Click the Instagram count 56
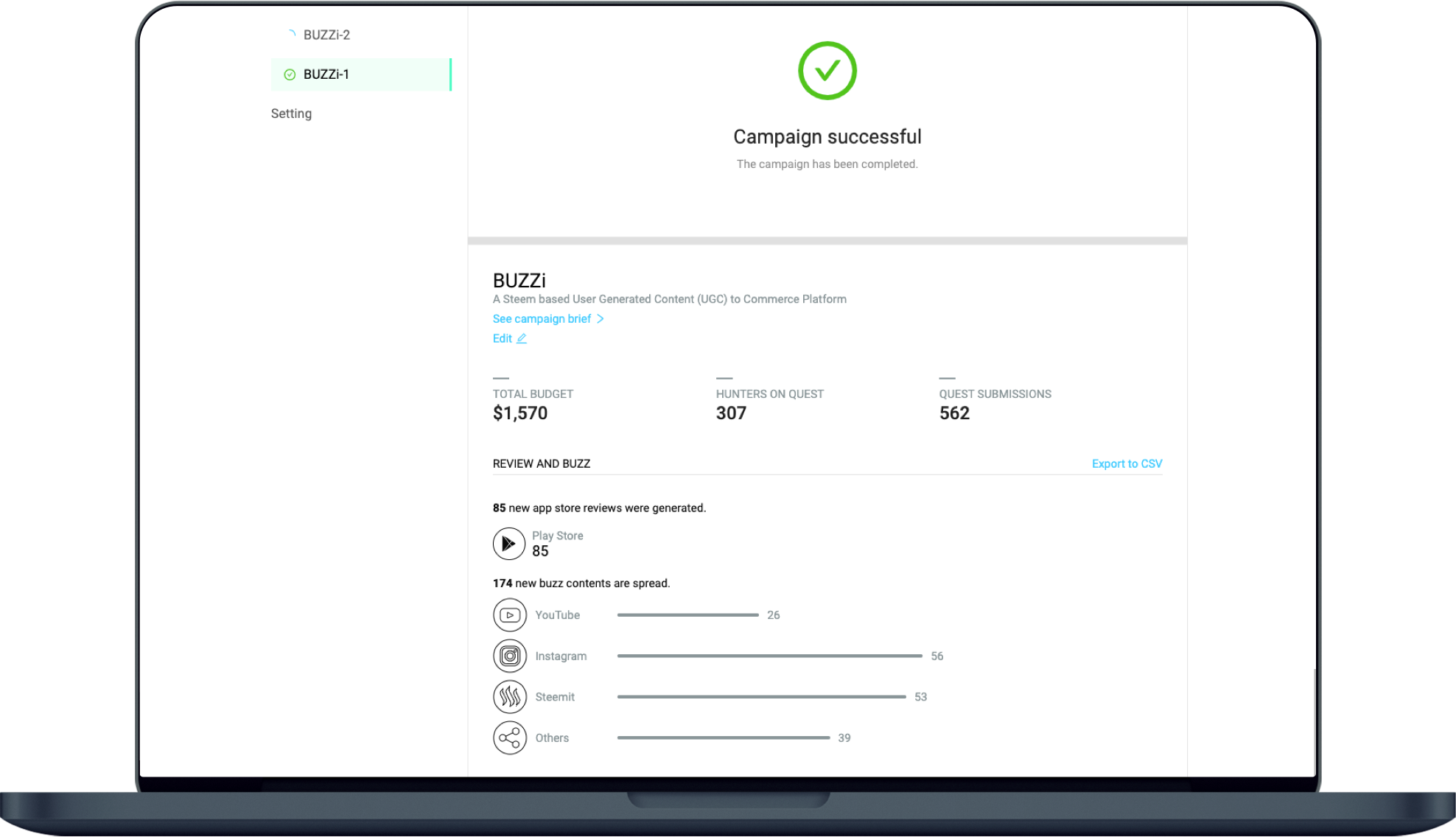This screenshot has height=837, width=1456. [937, 656]
